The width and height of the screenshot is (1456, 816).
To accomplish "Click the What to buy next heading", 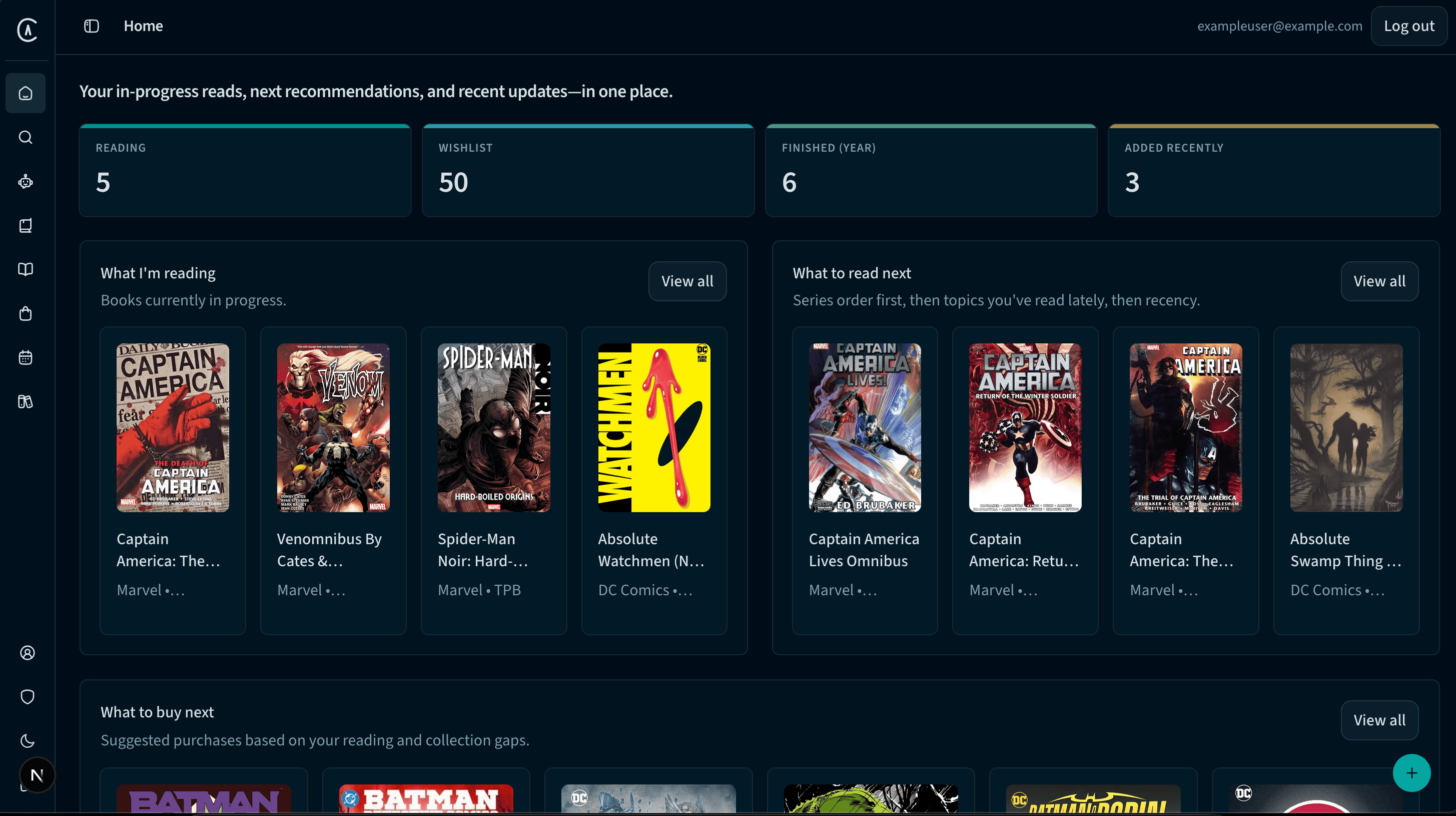I will [157, 712].
